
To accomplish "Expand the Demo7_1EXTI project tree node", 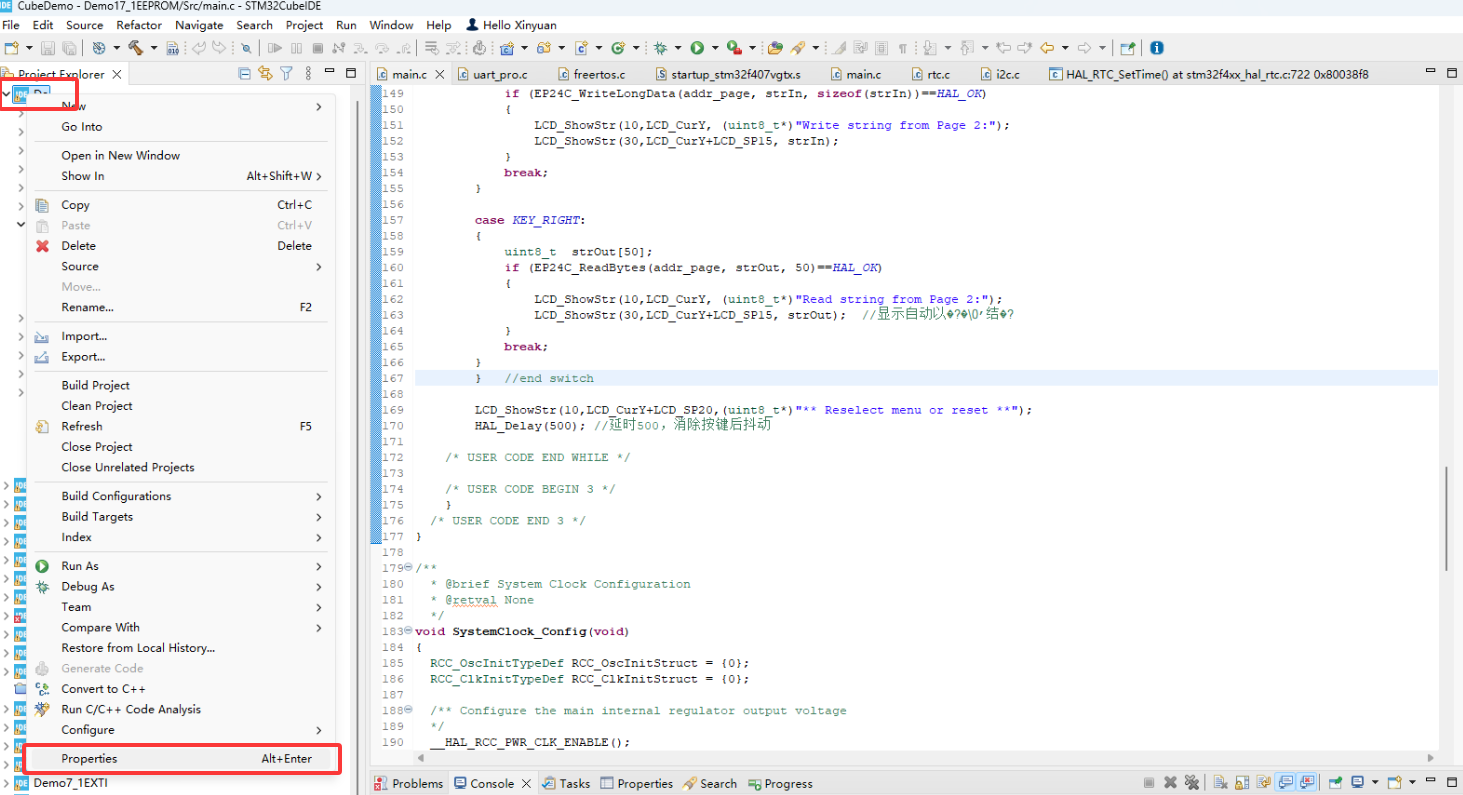I will (x=7, y=783).
